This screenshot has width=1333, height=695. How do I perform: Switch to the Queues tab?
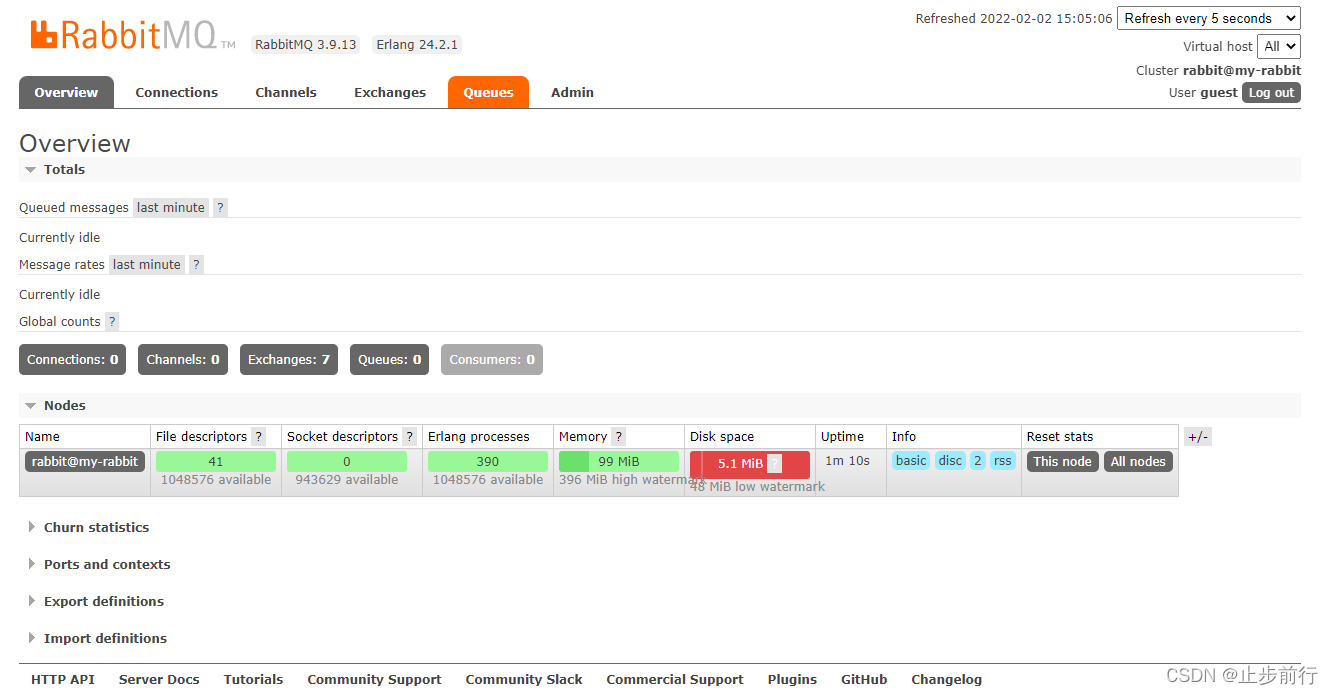488,92
